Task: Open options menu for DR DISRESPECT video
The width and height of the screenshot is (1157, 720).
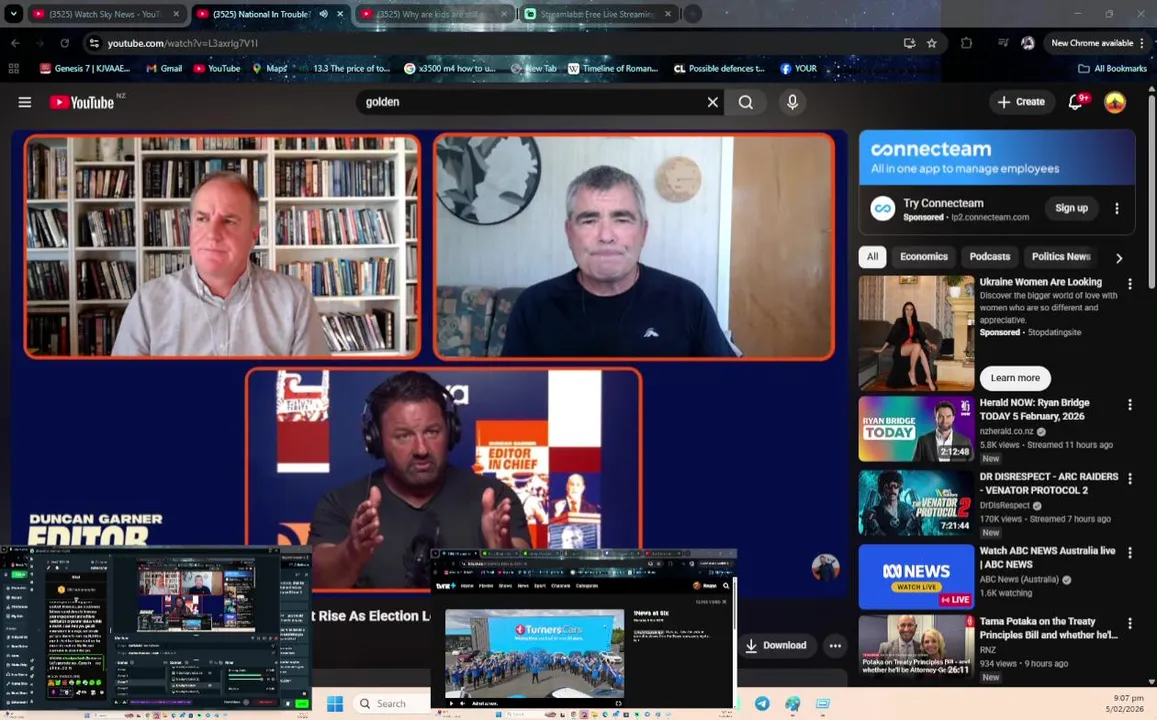Action: coord(1129,479)
